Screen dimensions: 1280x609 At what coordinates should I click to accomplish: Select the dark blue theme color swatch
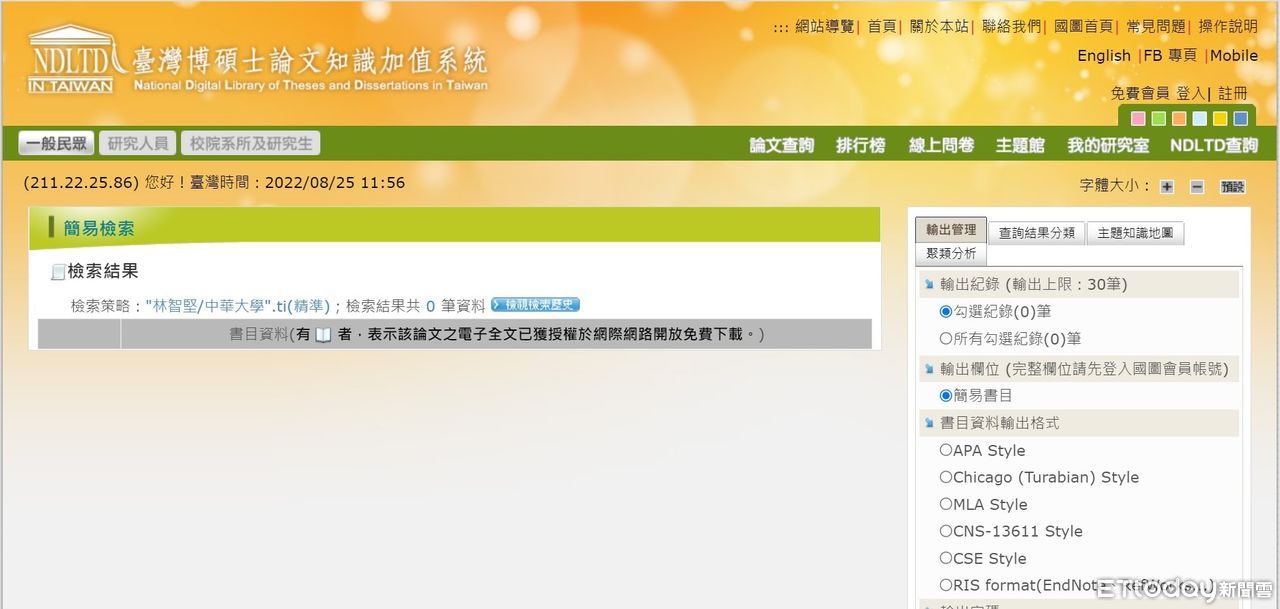[1241, 119]
